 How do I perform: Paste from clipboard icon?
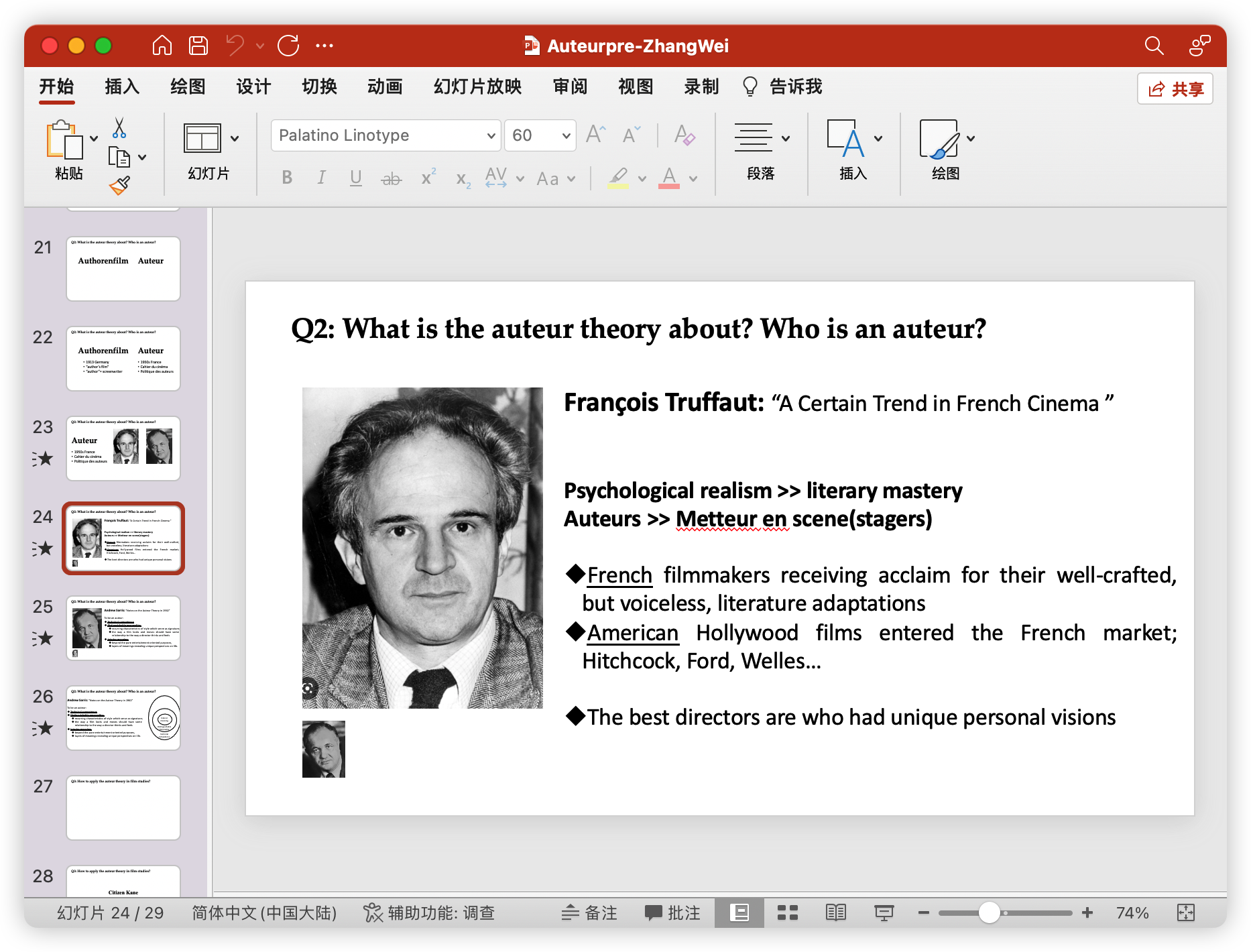[x=65, y=139]
